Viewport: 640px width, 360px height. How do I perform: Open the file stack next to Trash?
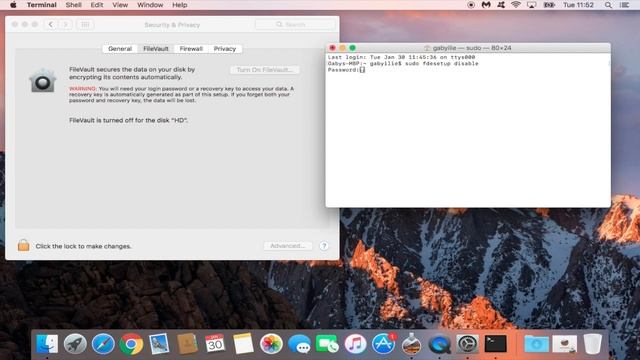click(x=564, y=344)
